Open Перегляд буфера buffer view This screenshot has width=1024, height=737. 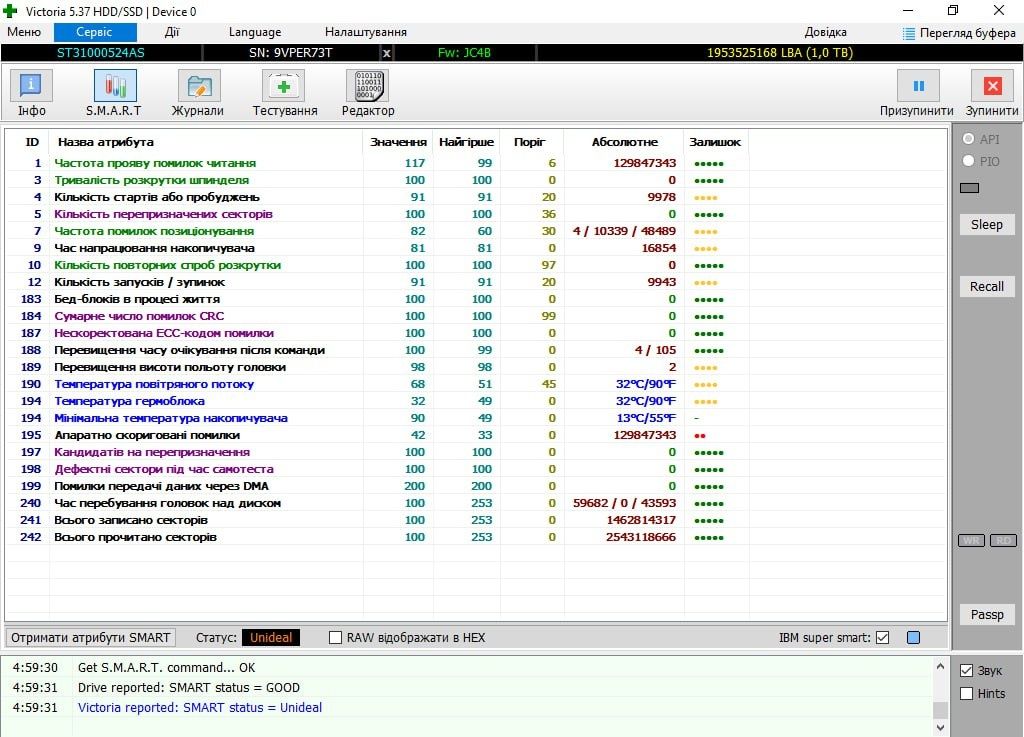[959, 33]
